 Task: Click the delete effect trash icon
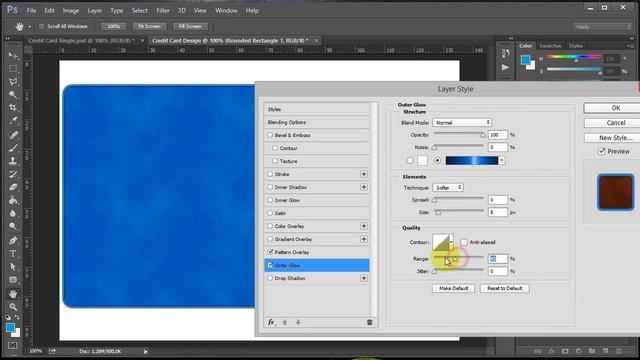(x=369, y=322)
